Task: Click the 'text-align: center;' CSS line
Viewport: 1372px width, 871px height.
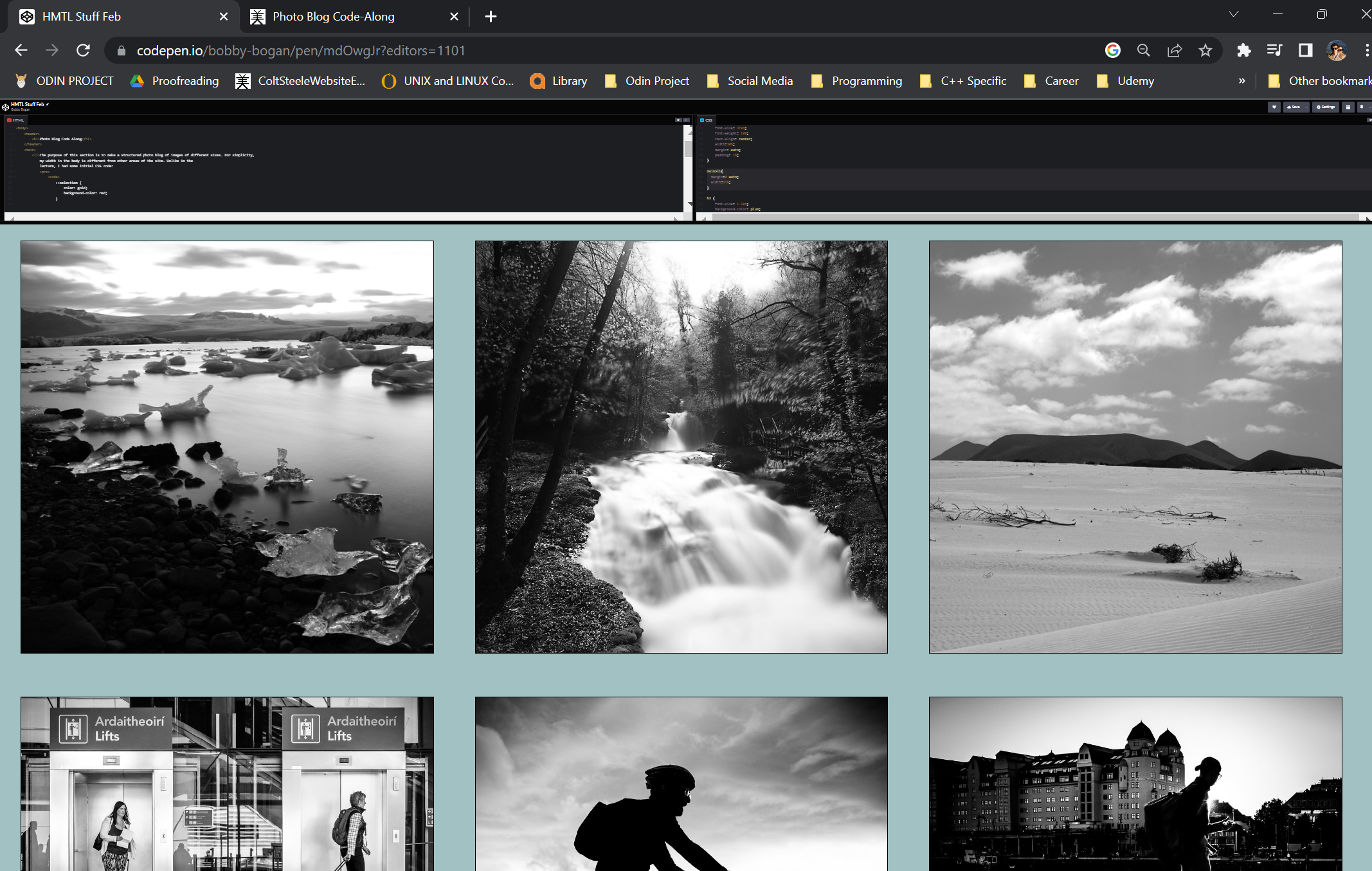Action: [733, 139]
